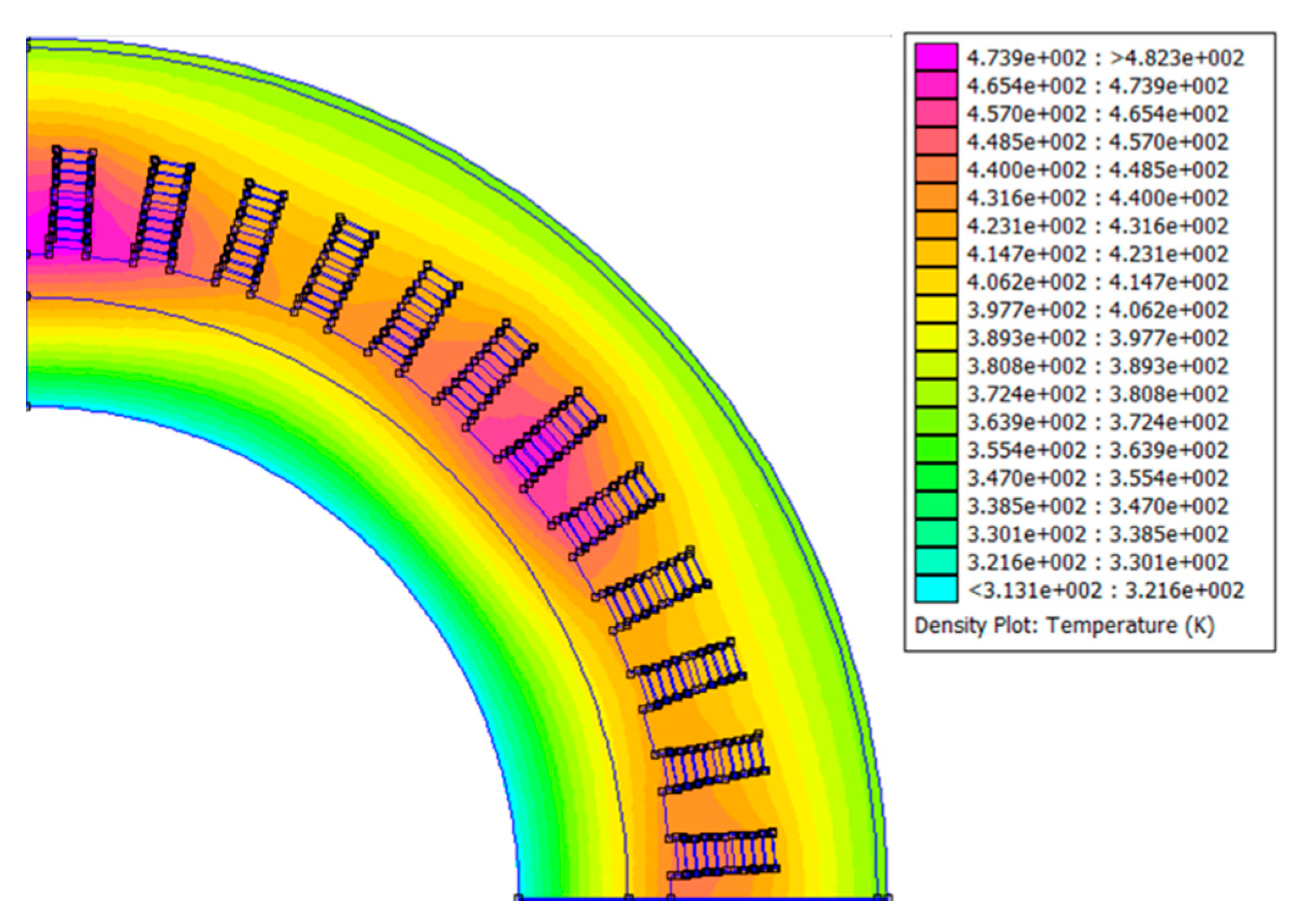Click the hottest magenta slot winding at far left

point(71,202)
